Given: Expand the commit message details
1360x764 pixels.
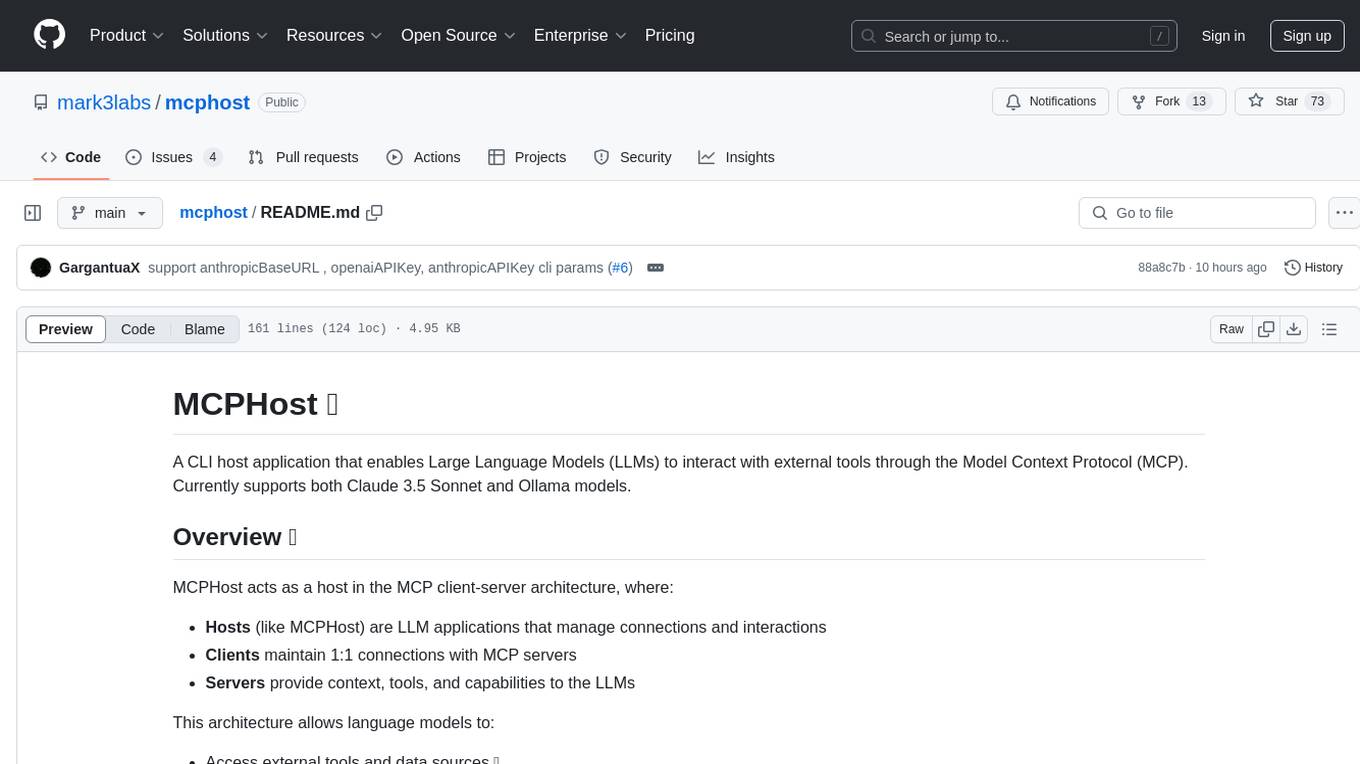Looking at the screenshot, I should (x=656, y=268).
